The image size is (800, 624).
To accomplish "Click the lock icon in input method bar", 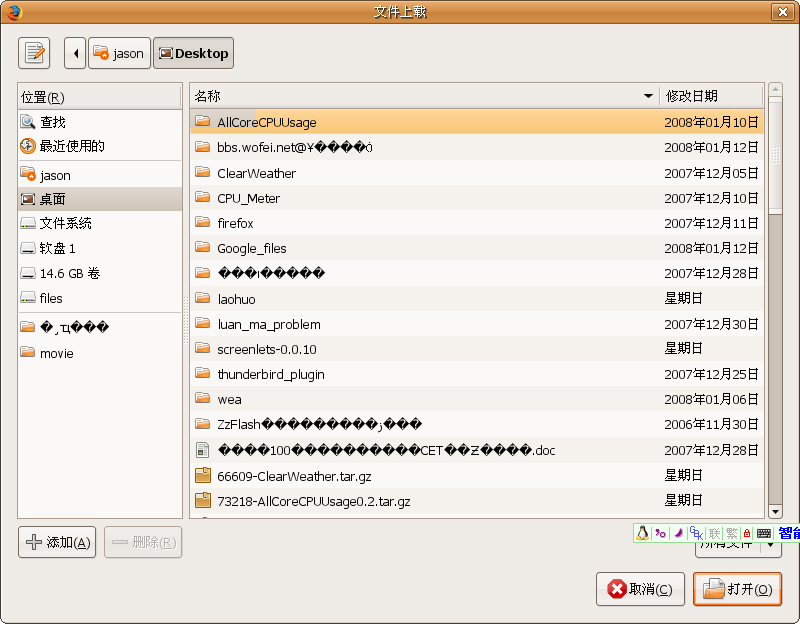I will 747,533.
